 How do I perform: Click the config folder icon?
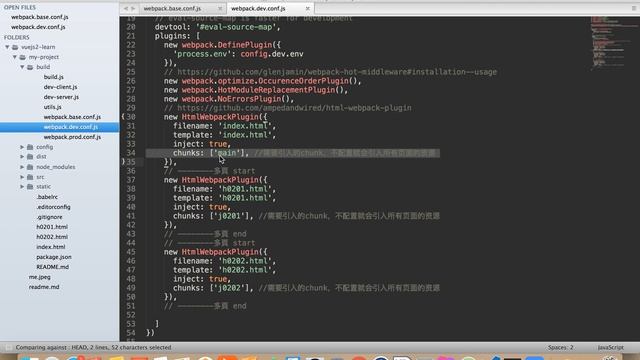(x=30, y=147)
